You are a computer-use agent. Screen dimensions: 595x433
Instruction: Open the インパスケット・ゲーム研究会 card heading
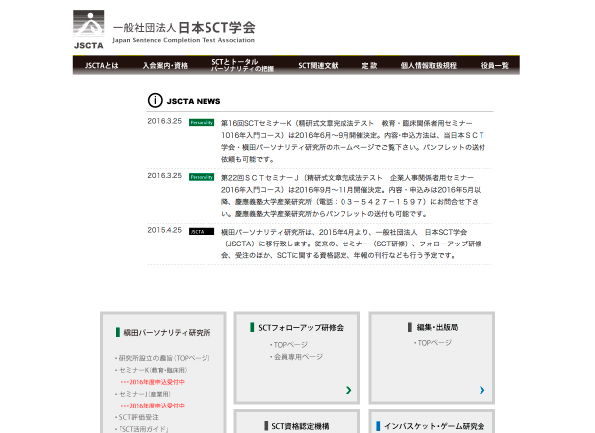434,426
